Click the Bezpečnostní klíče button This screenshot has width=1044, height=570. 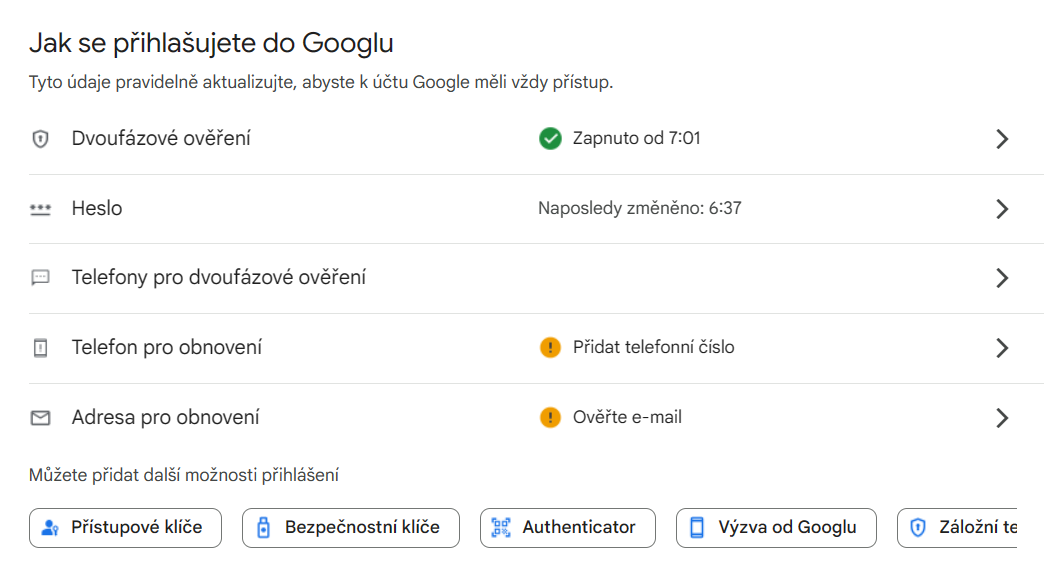pyautogui.click(x=351, y=528)
